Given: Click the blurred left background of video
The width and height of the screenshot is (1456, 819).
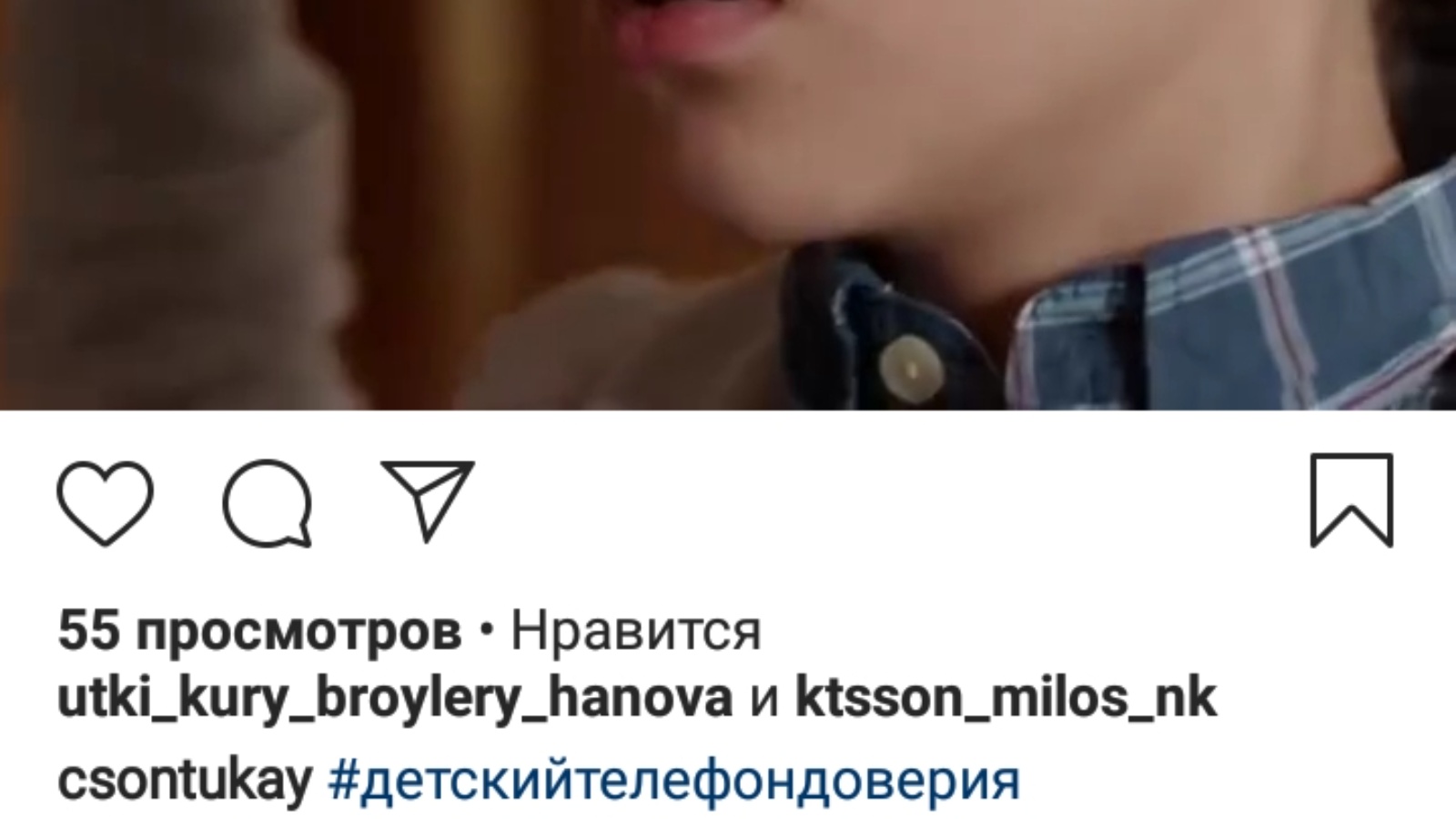Looking at the screenshot, I should point(164,205).
